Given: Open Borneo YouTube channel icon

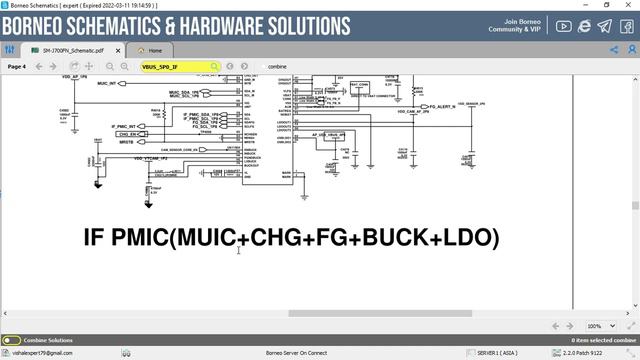Looking at the screenshot, I should click(x=563, y=27).
